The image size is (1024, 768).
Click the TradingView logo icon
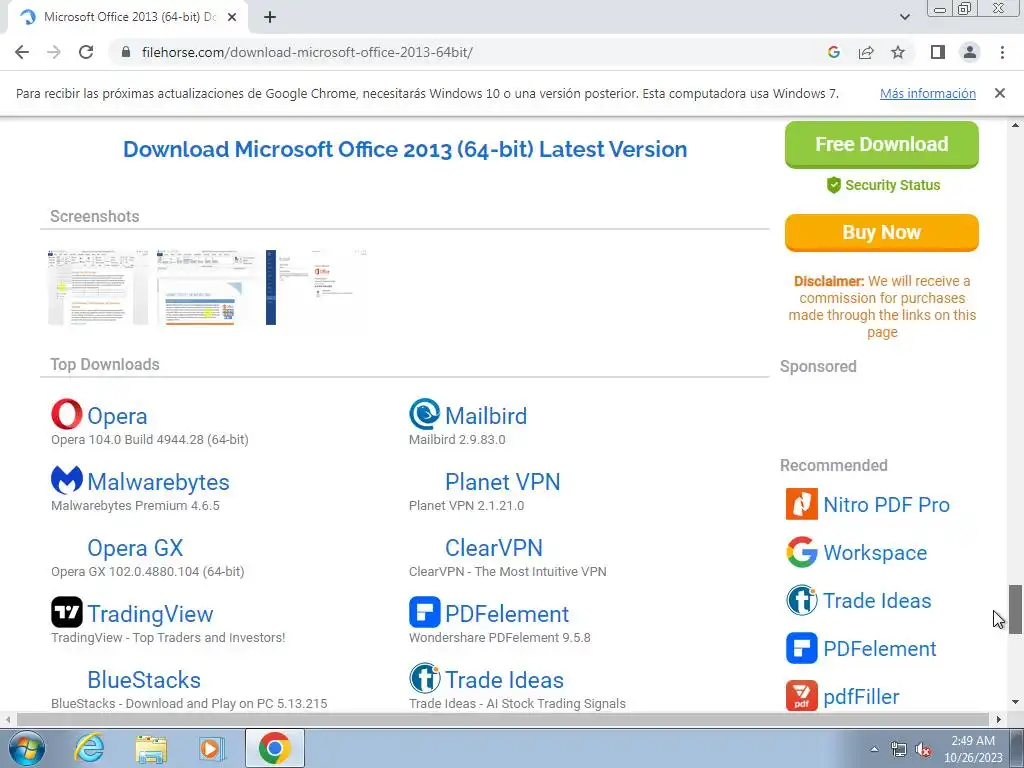67,612
